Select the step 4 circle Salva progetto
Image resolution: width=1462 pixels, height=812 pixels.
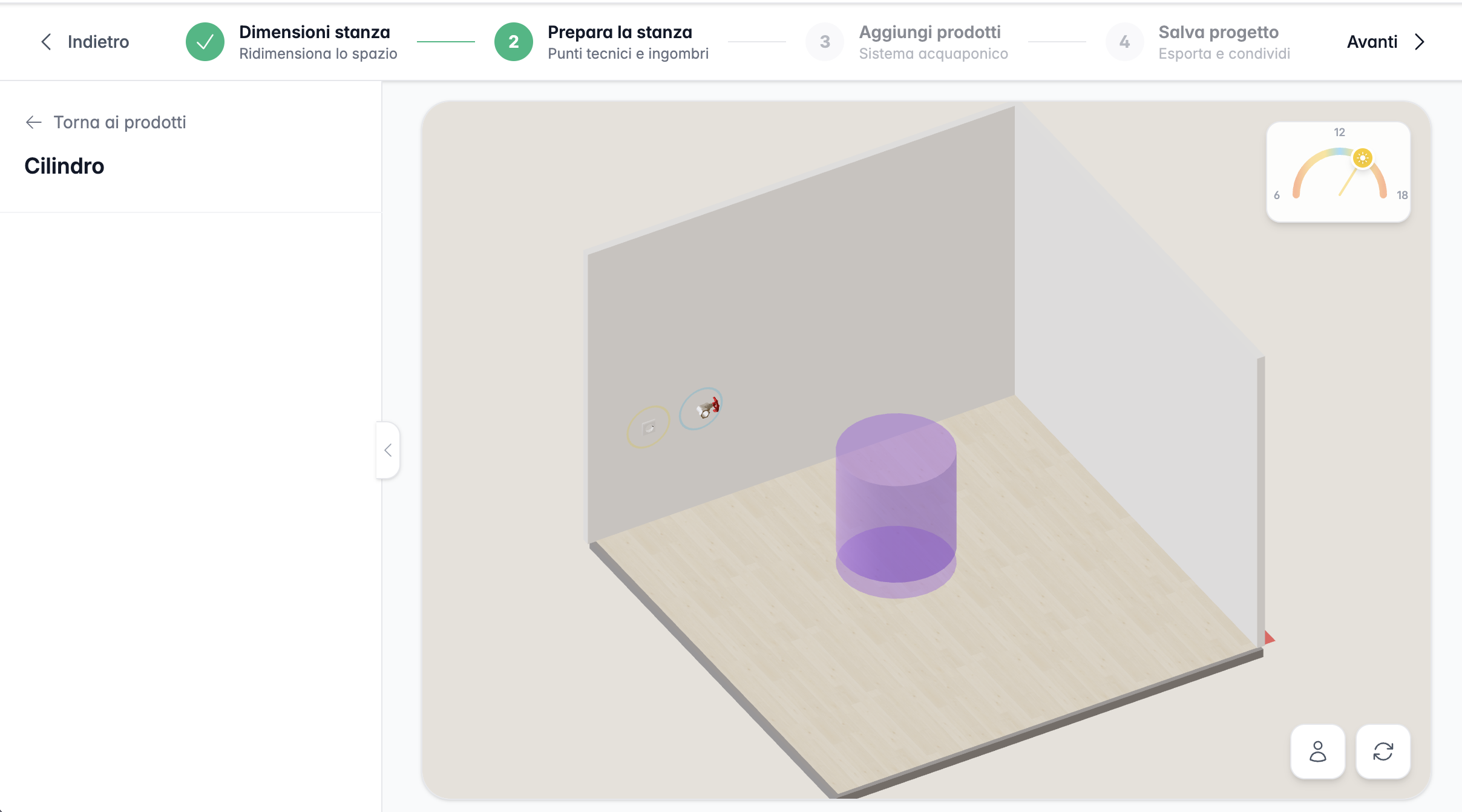pos(1124,41)
